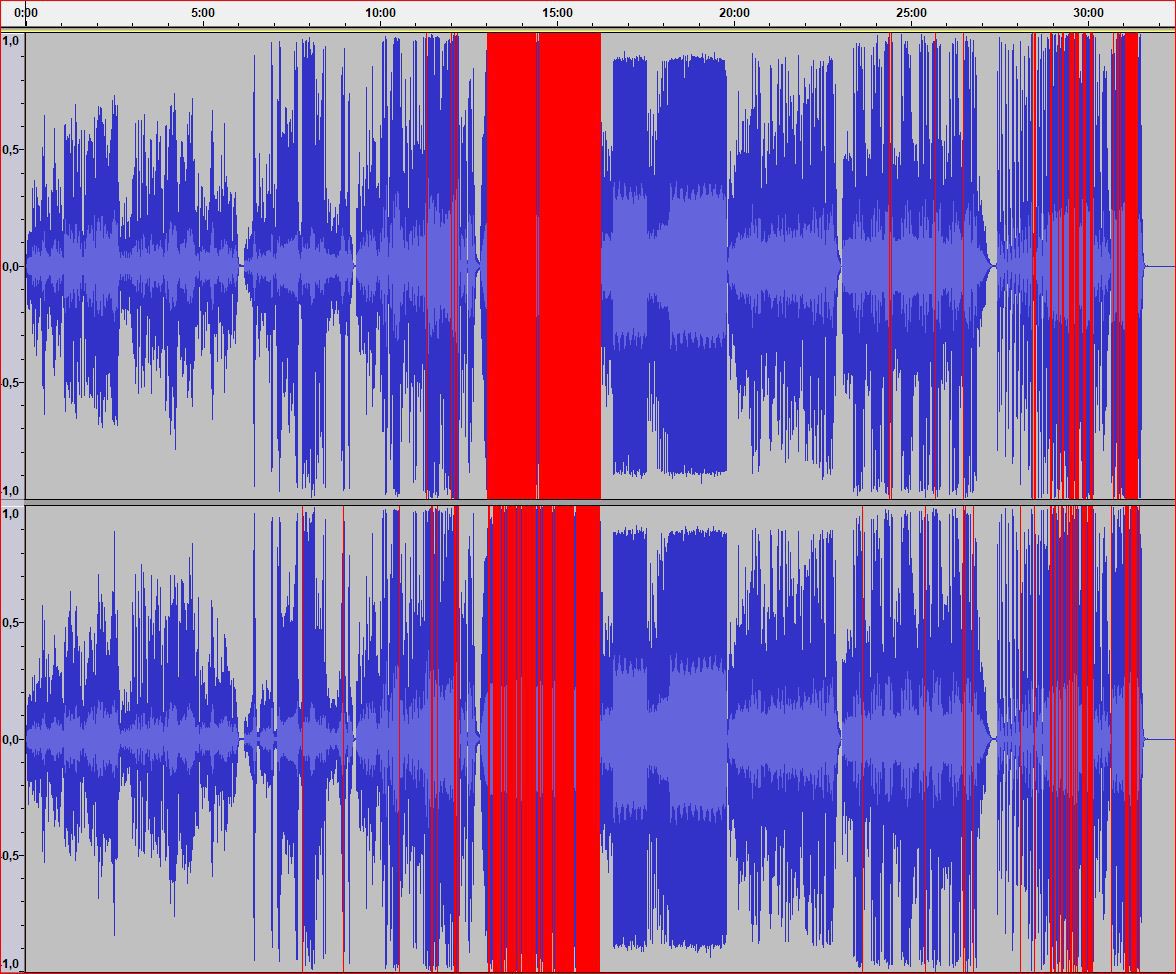Image resolution: width=1176 pixels, height=974 pixels.
Task: Click the 5:00 mark on the timeline ruler
Action: (203, 13)
